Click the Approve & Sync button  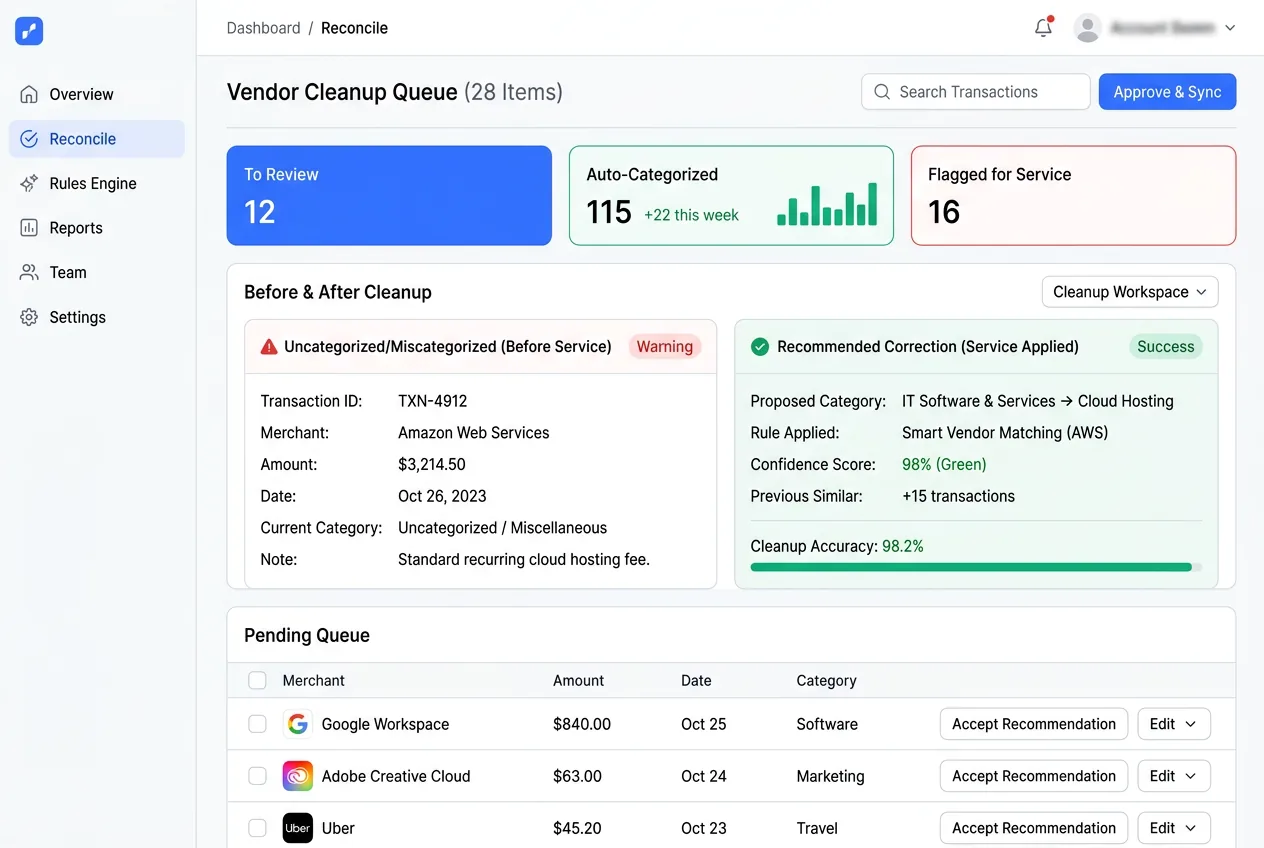click(x=1167, y=92)
